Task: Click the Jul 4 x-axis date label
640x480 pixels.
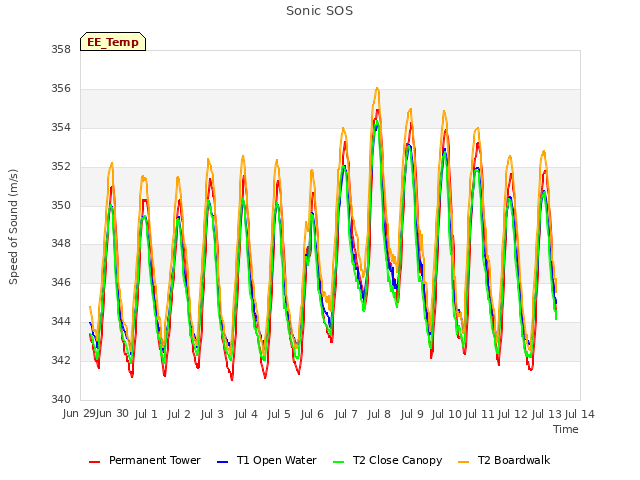Action: click(x=246, y=414)
